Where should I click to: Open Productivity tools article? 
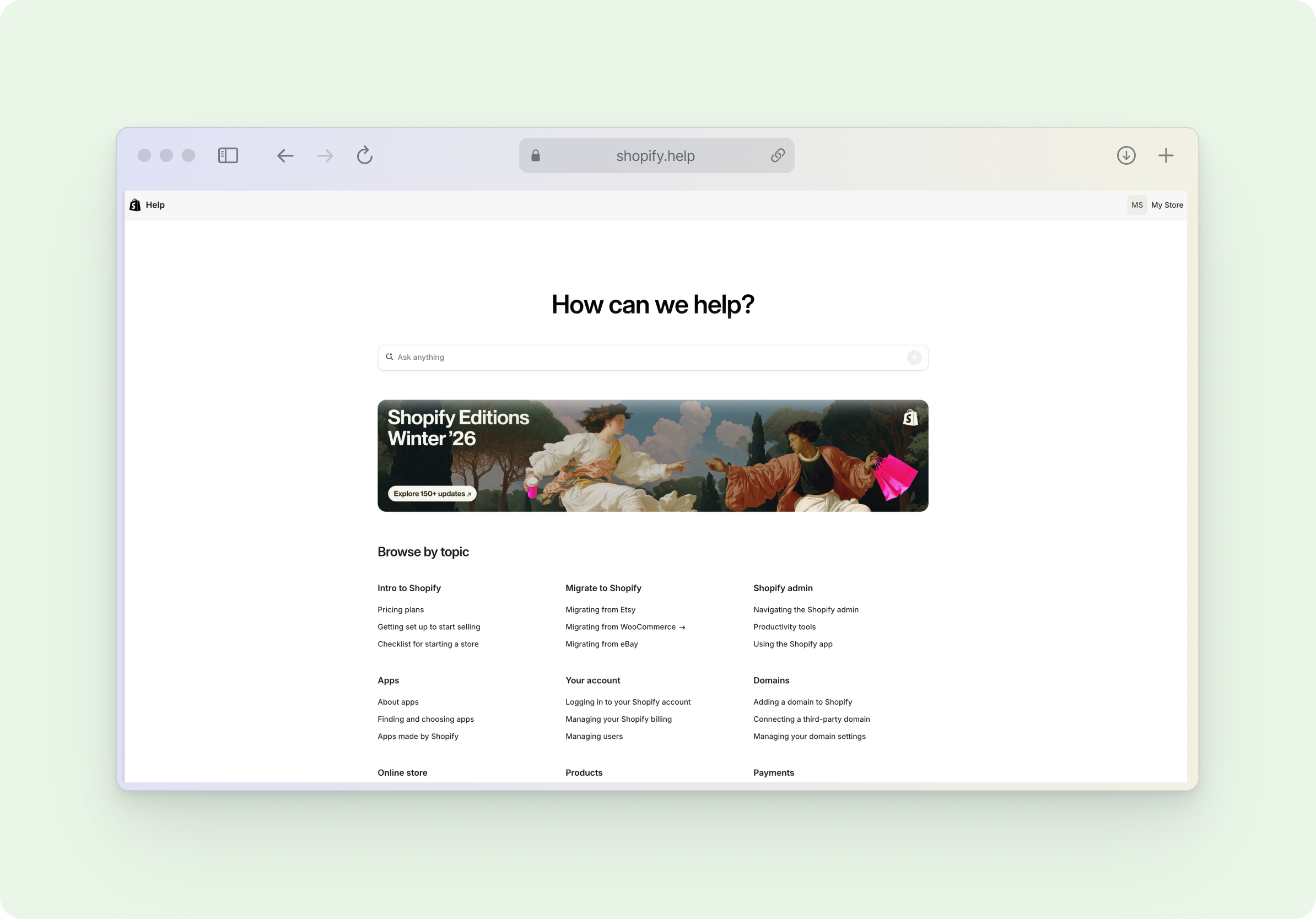[x=785, y=627]
